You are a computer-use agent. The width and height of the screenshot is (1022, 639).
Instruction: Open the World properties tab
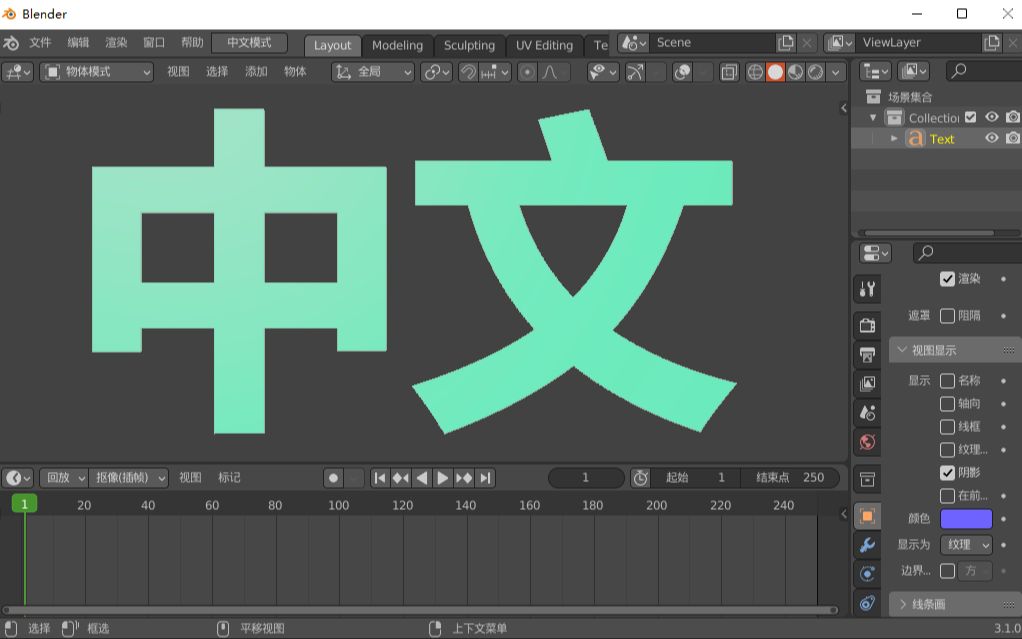[866, 441]
